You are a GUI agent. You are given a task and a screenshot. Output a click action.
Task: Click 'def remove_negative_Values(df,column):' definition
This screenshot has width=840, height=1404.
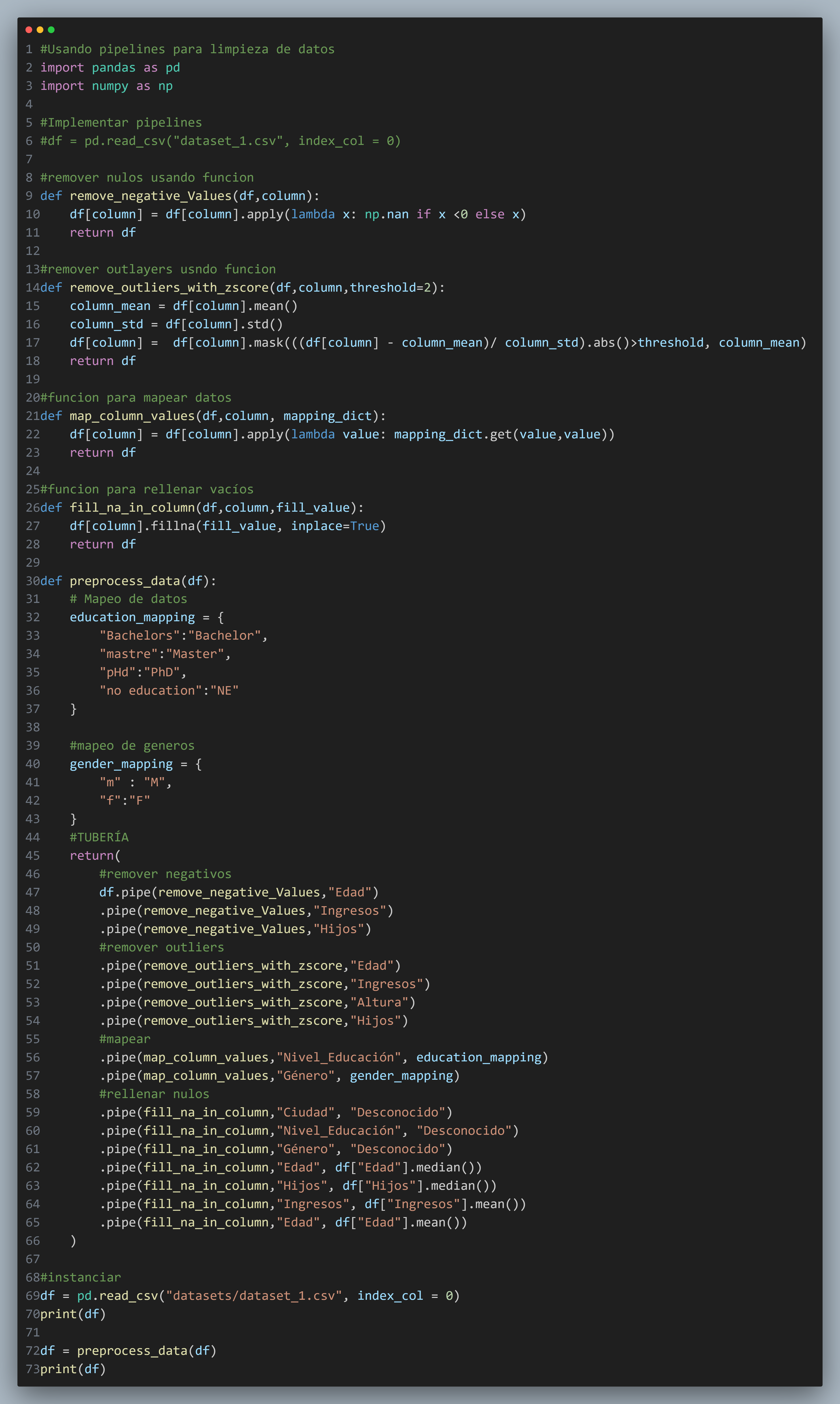(180, 196)
